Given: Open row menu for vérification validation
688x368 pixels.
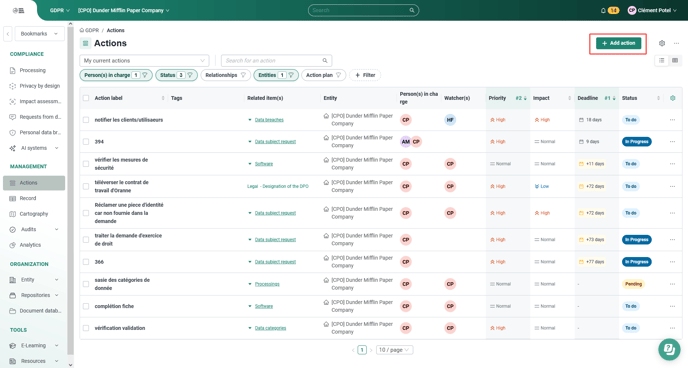Looking at the screenshot, I should click(672, 328).
